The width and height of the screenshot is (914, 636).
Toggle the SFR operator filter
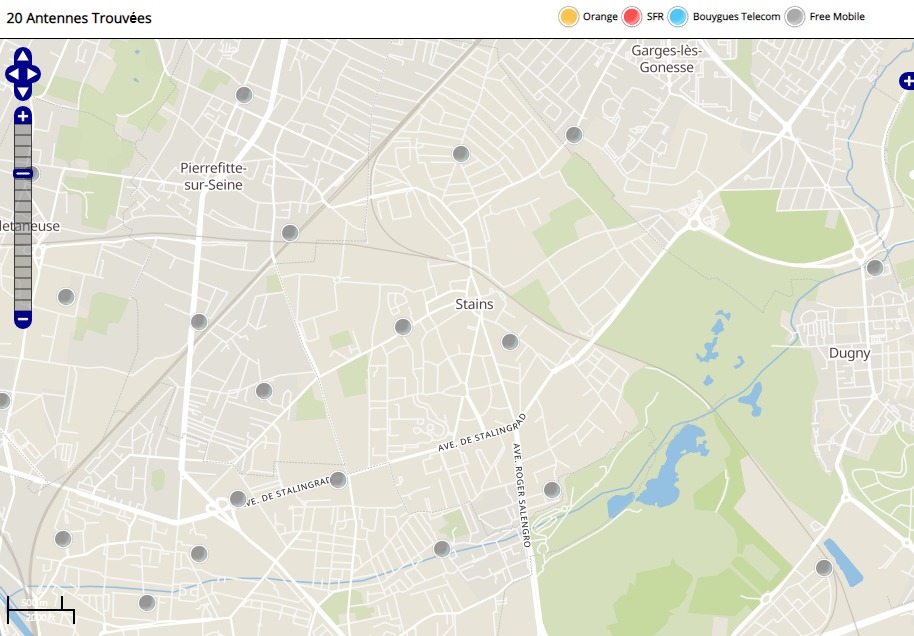pos(631,16)
